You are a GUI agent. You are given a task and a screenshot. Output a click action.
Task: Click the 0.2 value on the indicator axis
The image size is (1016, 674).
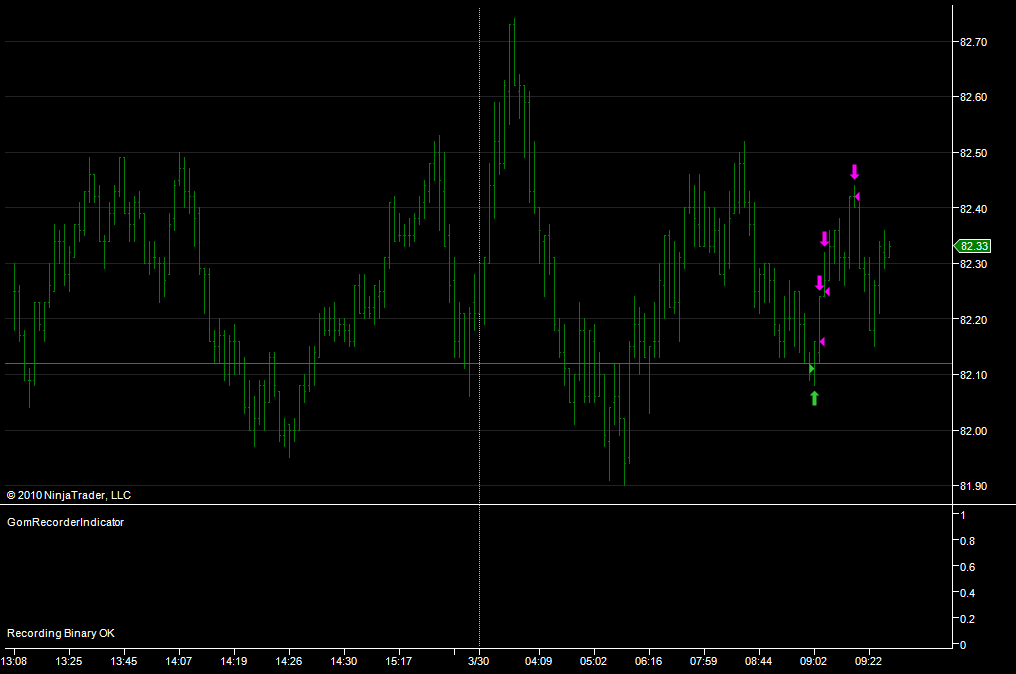pos(967,619)
